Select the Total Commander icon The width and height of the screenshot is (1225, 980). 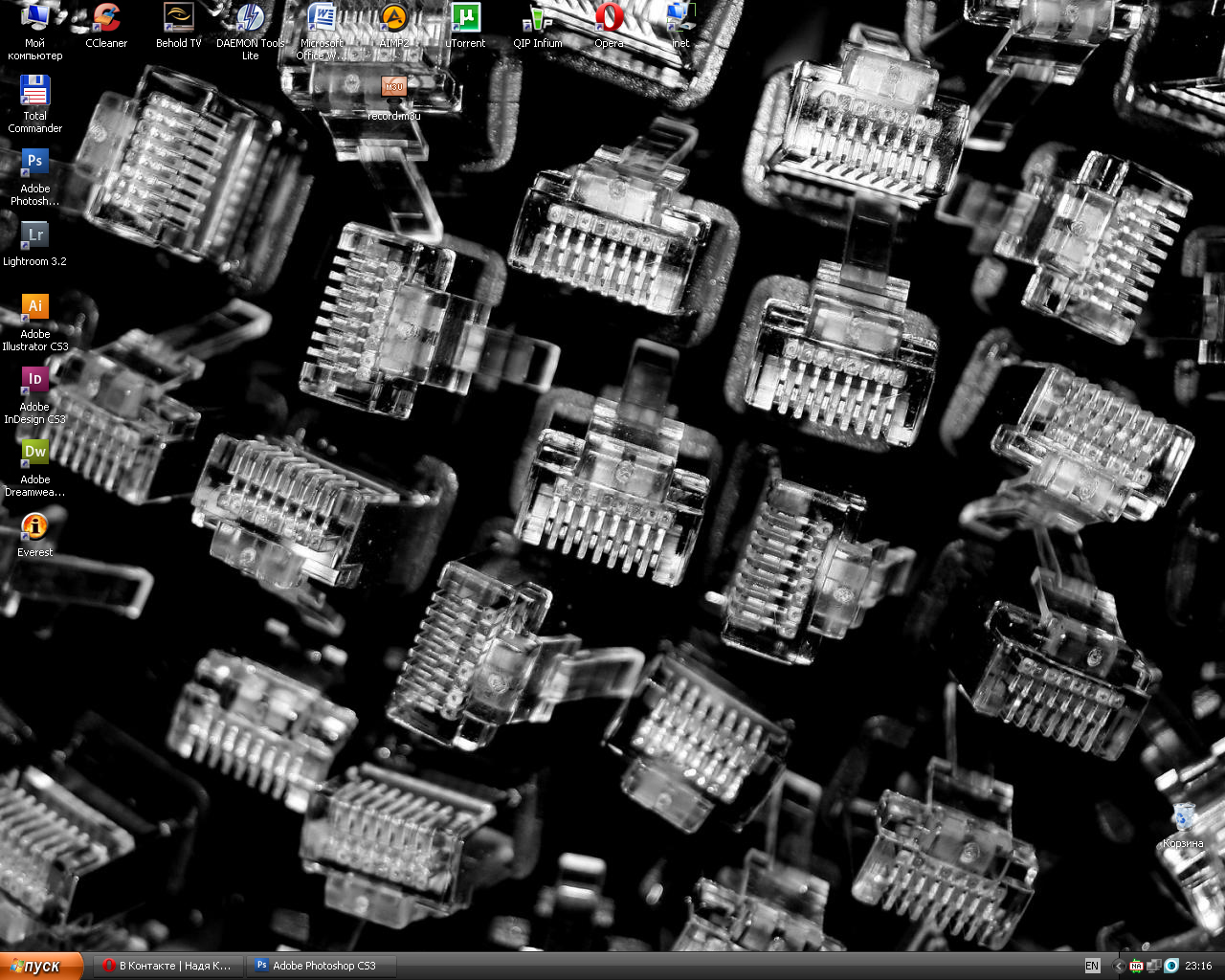(35, 92)
